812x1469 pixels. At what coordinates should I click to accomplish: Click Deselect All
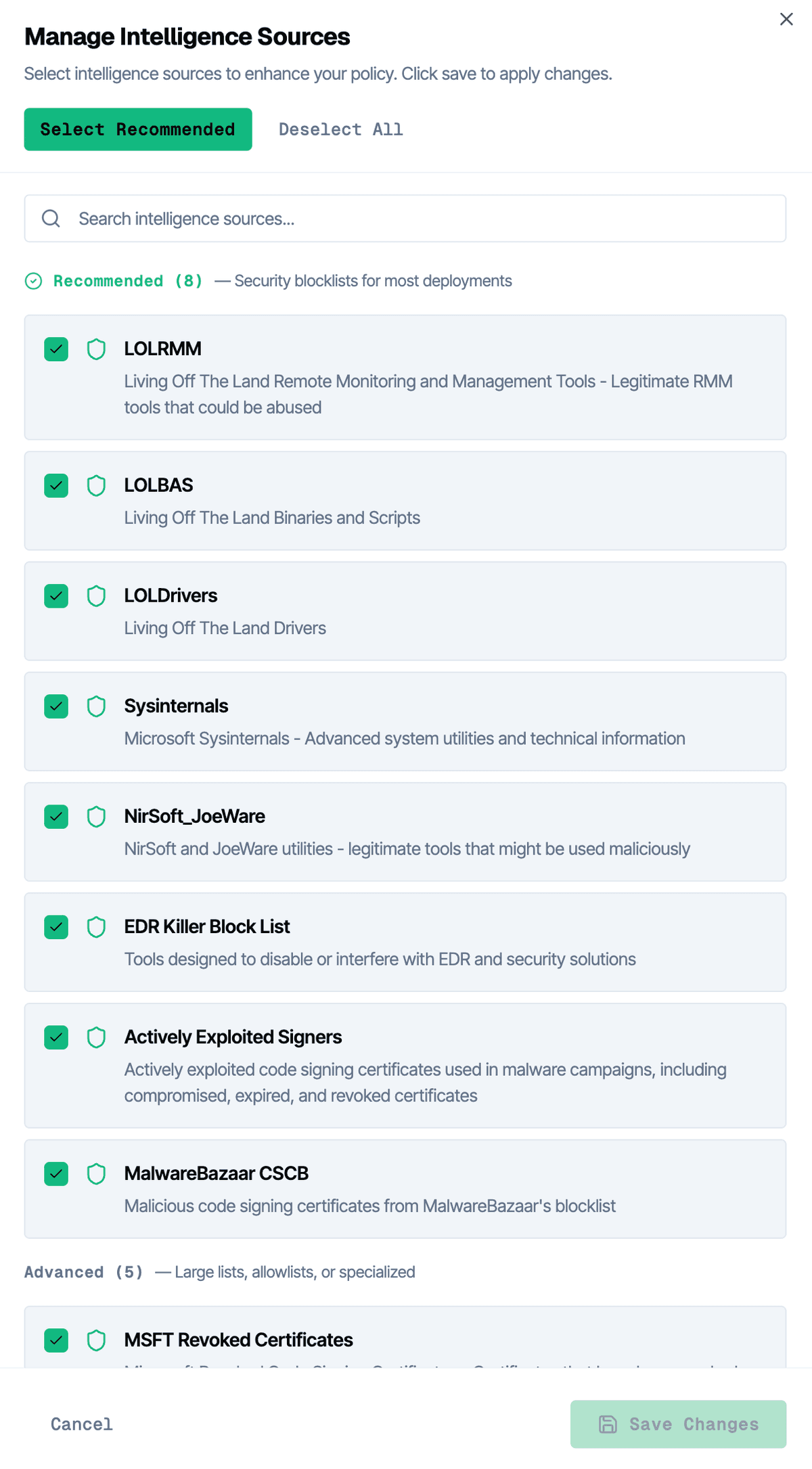pyautogui.click(x=340, y=129)
